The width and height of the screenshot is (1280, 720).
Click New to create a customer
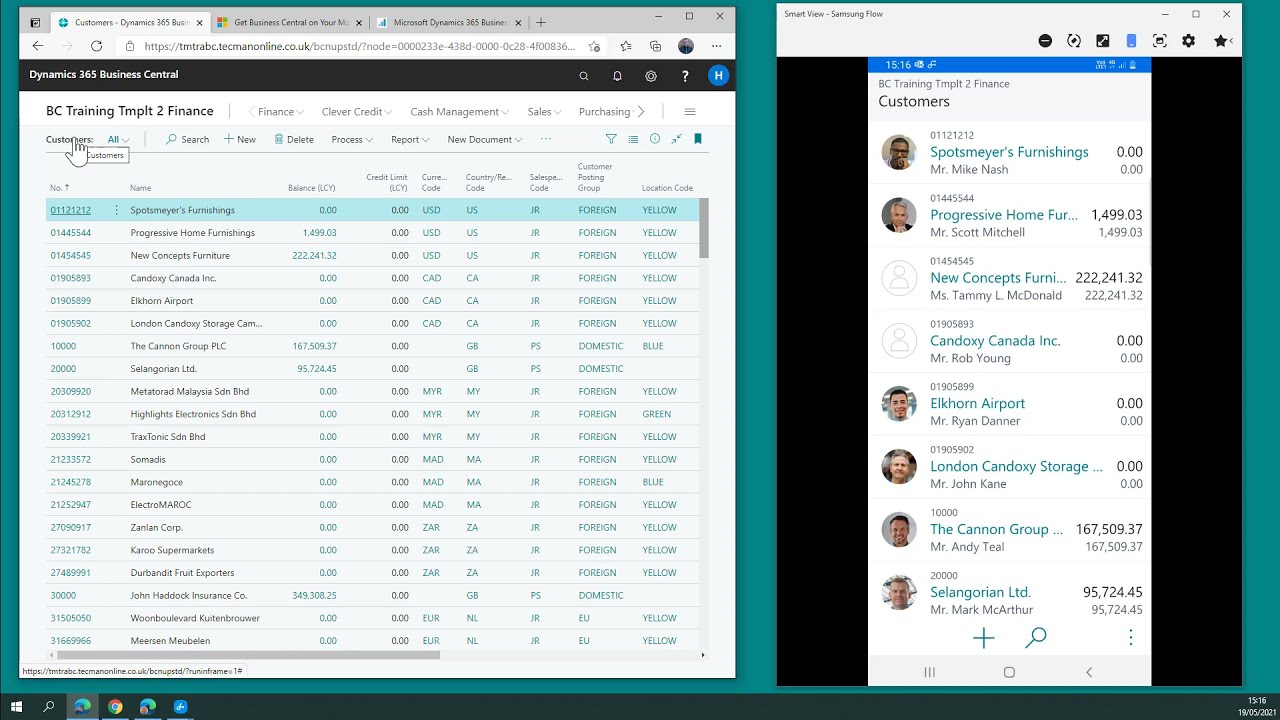tap(240, 139)
